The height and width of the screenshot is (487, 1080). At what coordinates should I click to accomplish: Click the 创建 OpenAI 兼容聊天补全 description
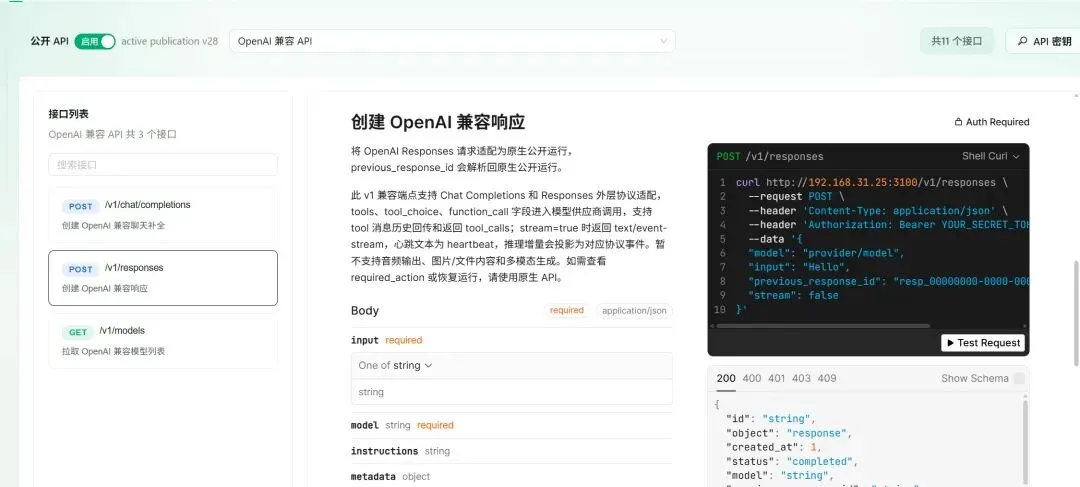click(x=114, y=226)
